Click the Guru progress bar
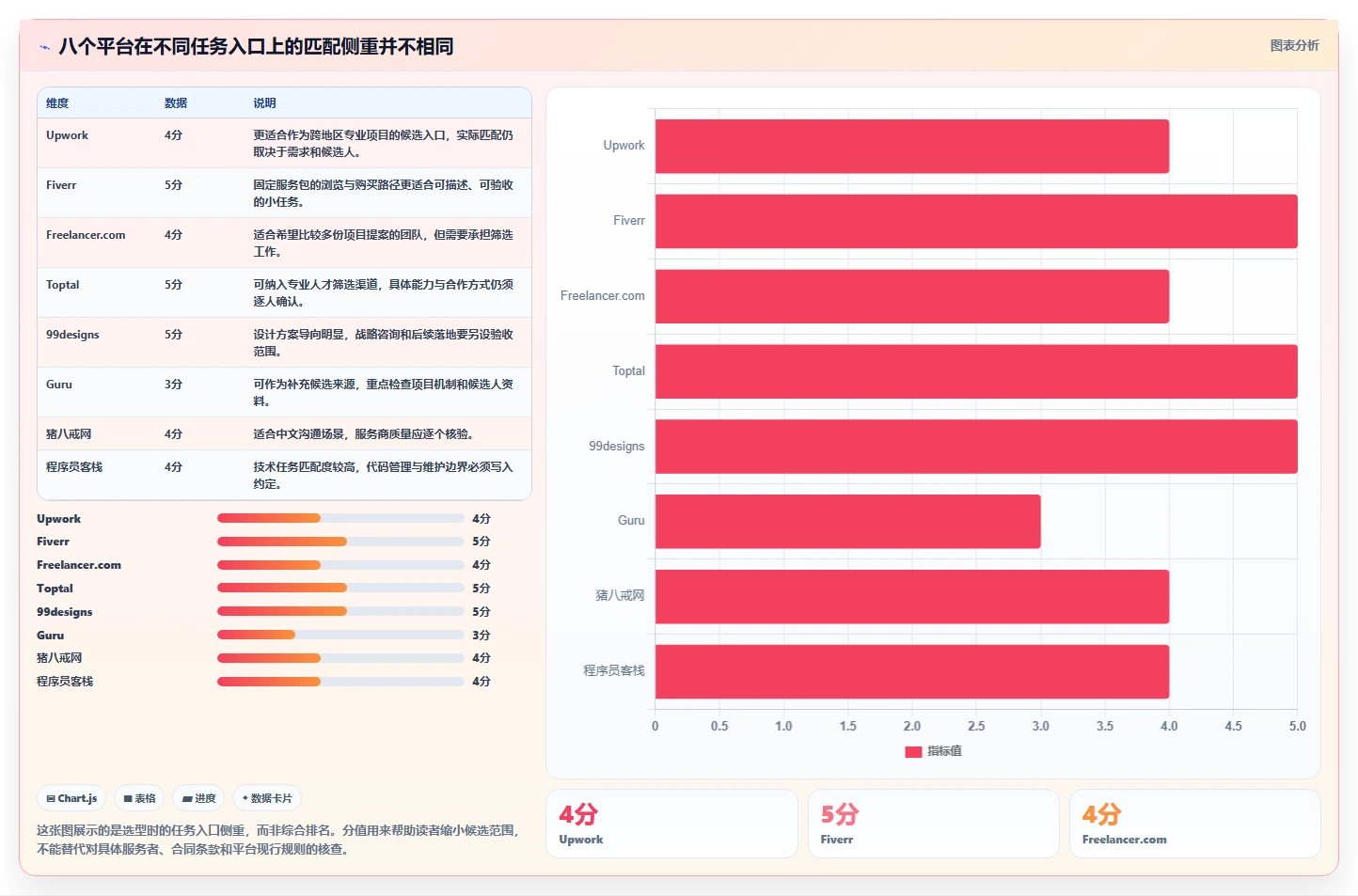The width and height of the screenshot is (1358, 896). 340,635
